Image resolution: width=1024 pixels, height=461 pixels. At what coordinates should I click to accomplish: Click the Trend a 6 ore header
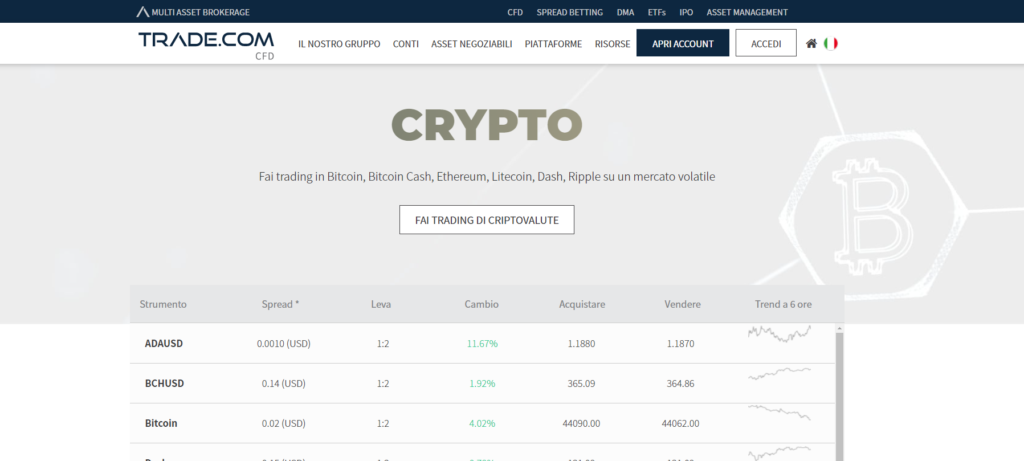(783, 304)
